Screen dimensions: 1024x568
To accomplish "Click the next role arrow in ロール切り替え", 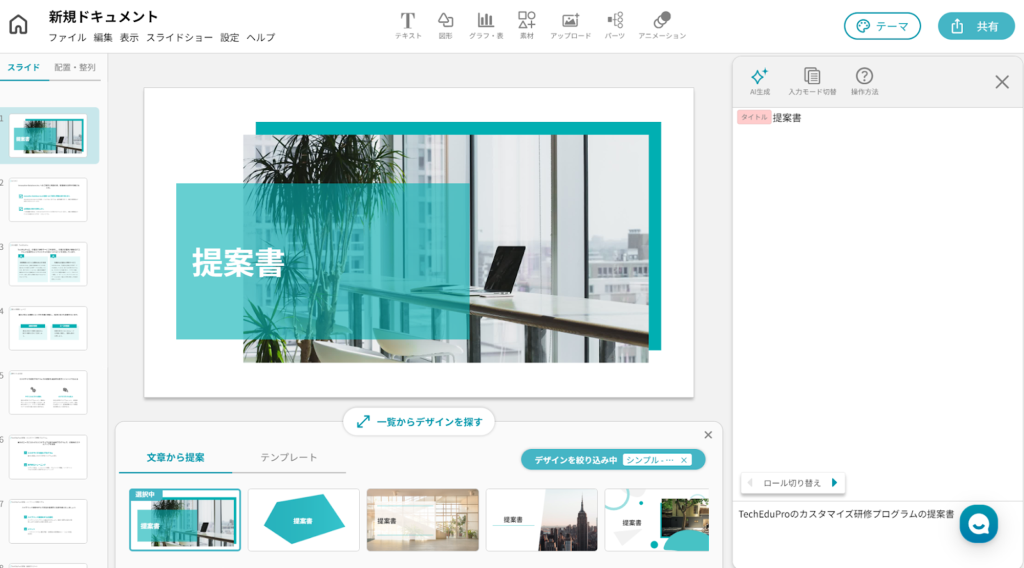I will tap(835, 483).
